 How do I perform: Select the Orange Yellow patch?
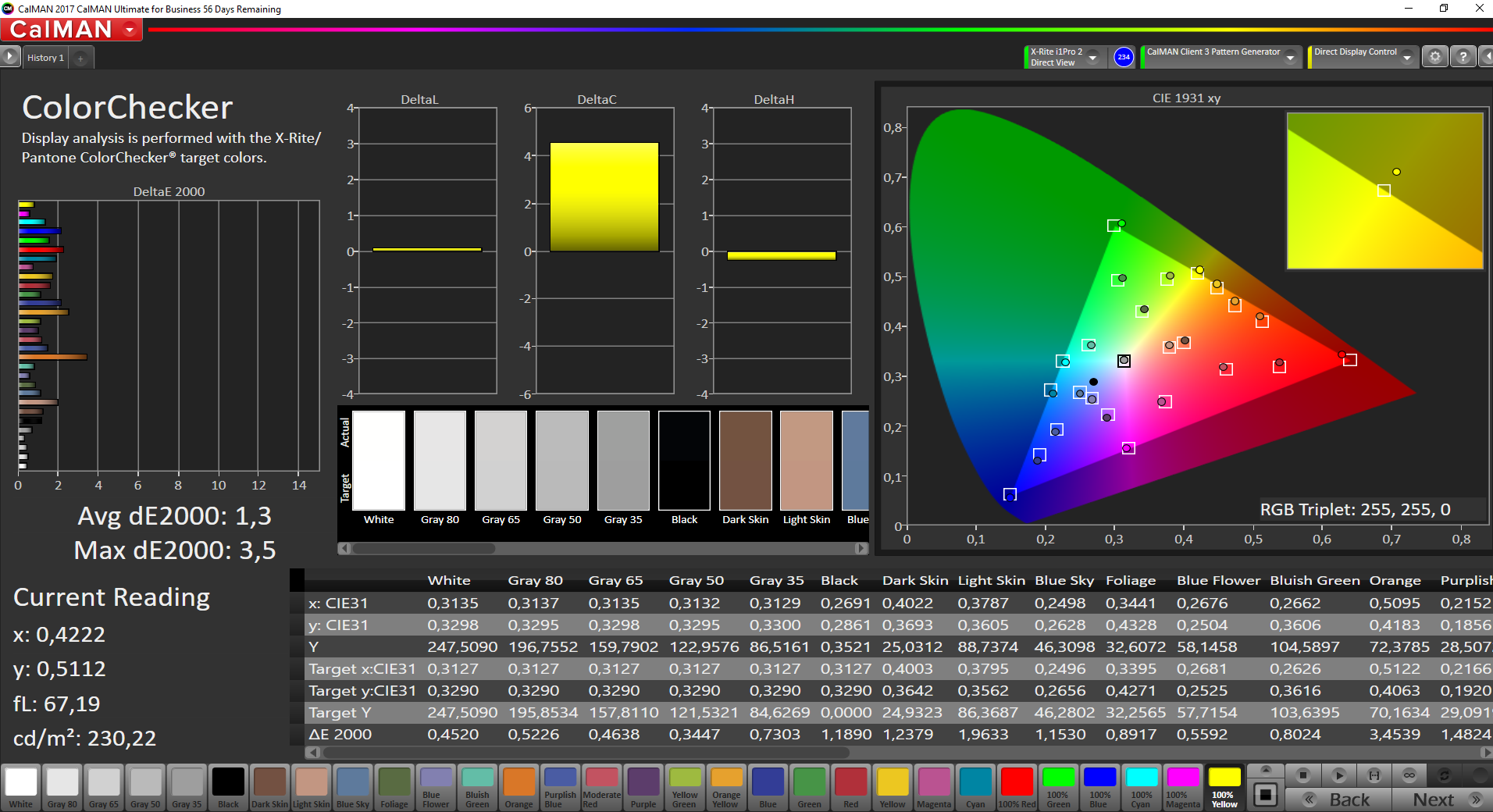[726, 787]
